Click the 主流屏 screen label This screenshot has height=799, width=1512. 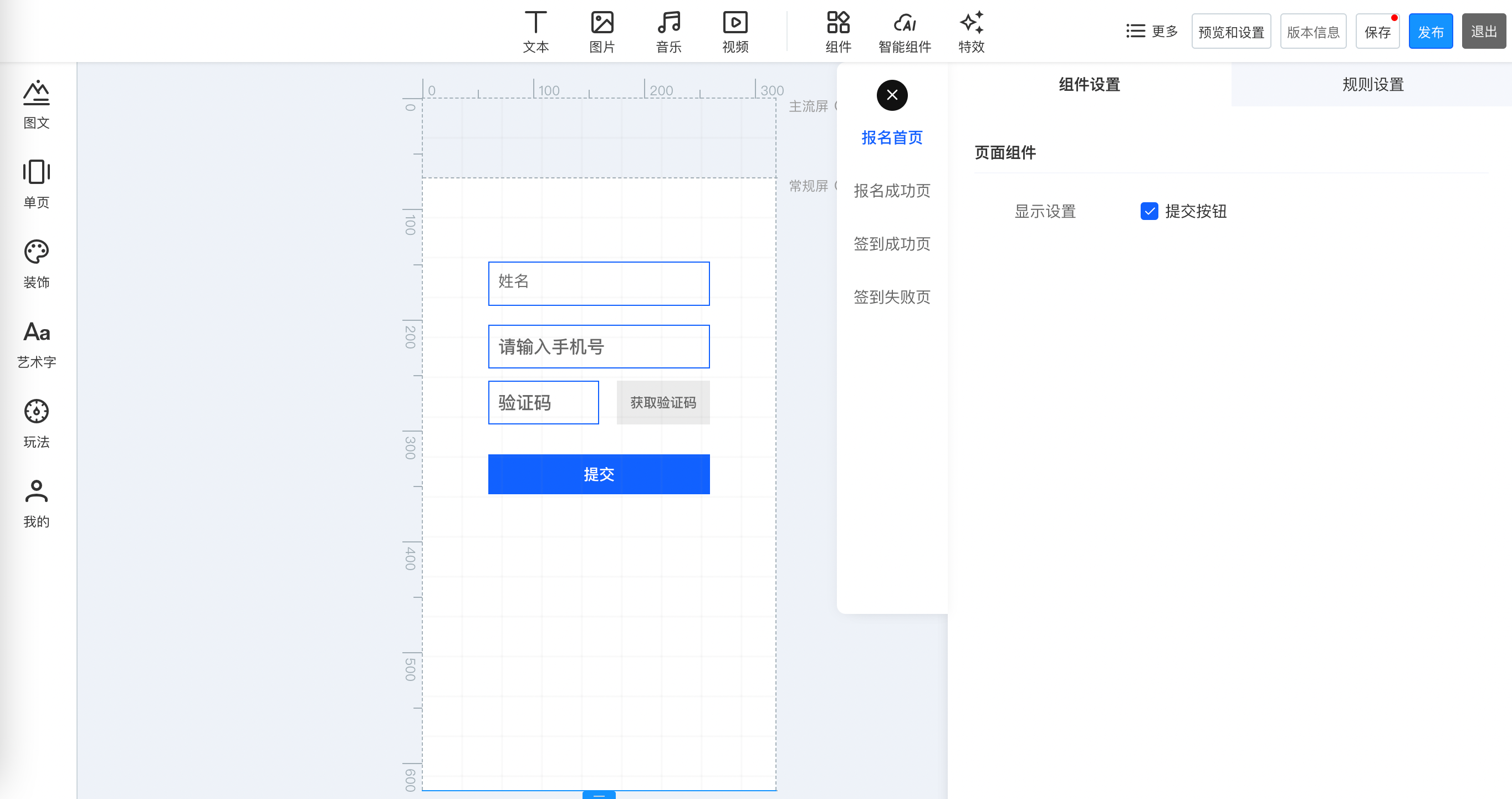808,106
